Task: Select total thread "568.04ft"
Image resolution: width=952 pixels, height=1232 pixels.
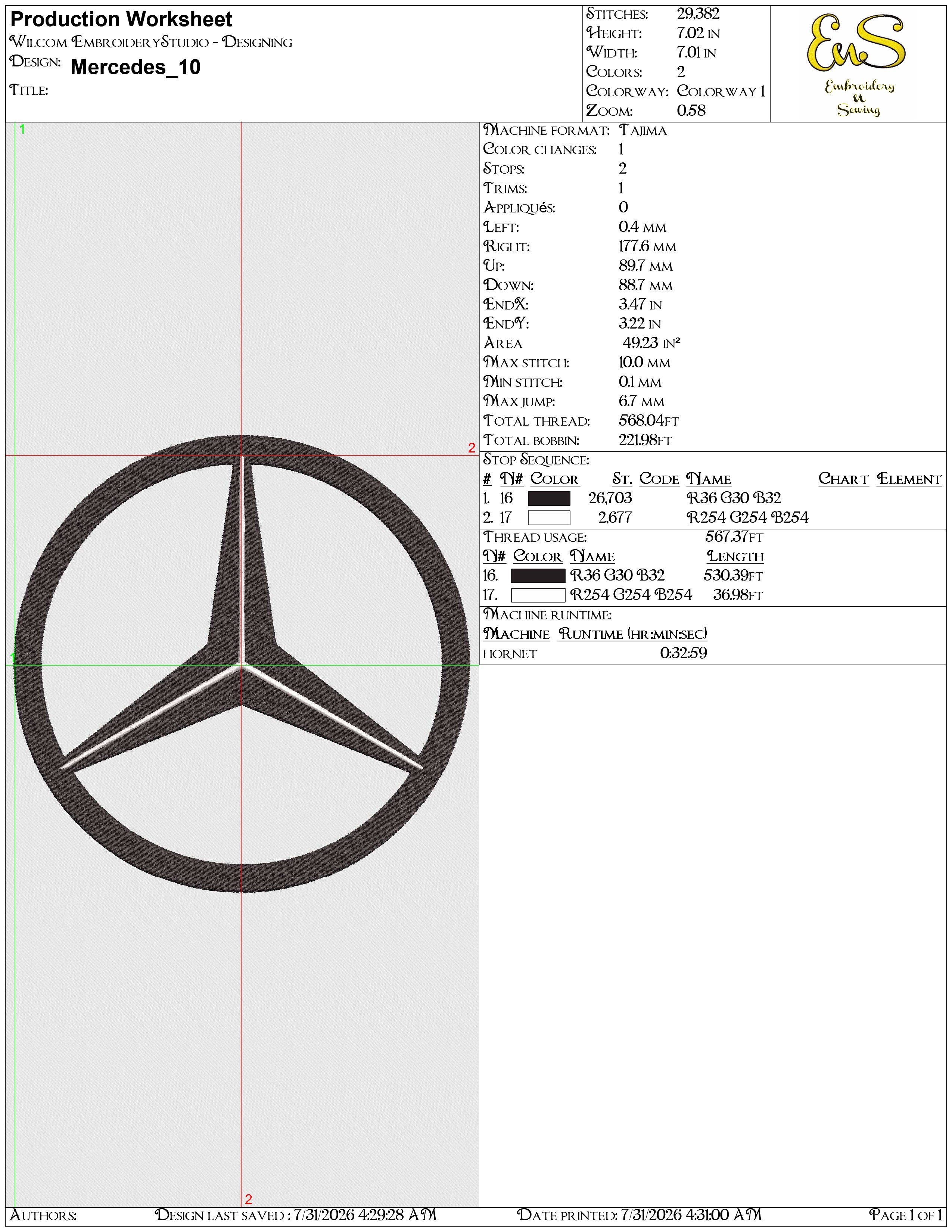Action: point(648,421)
